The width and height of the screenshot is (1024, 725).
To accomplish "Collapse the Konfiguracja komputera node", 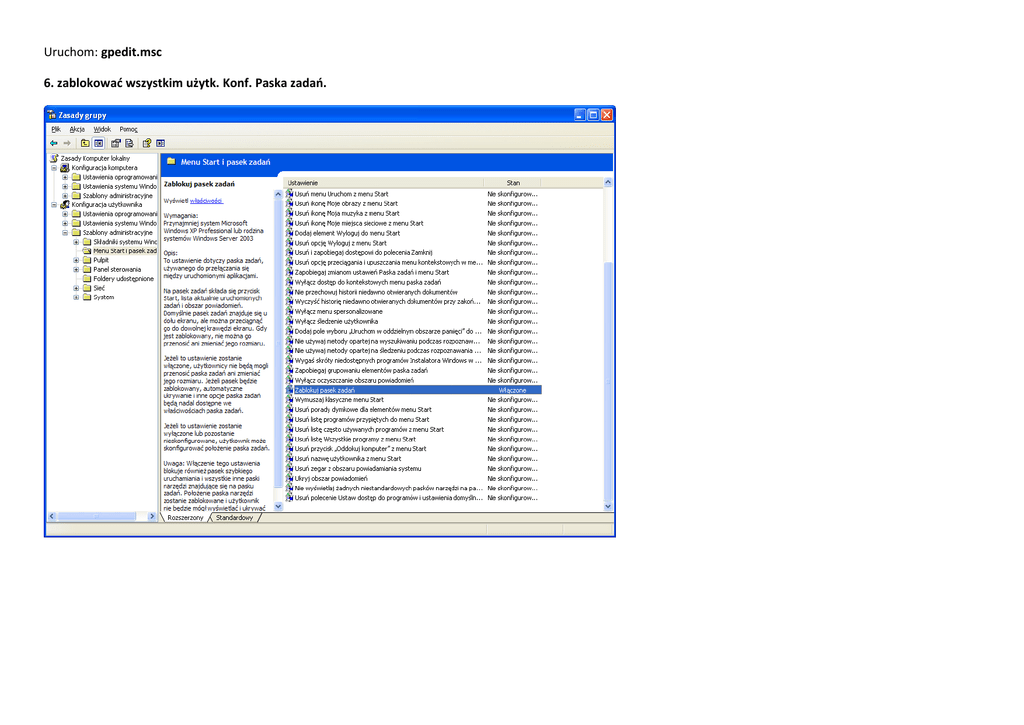I will click(x=55, y=168).
